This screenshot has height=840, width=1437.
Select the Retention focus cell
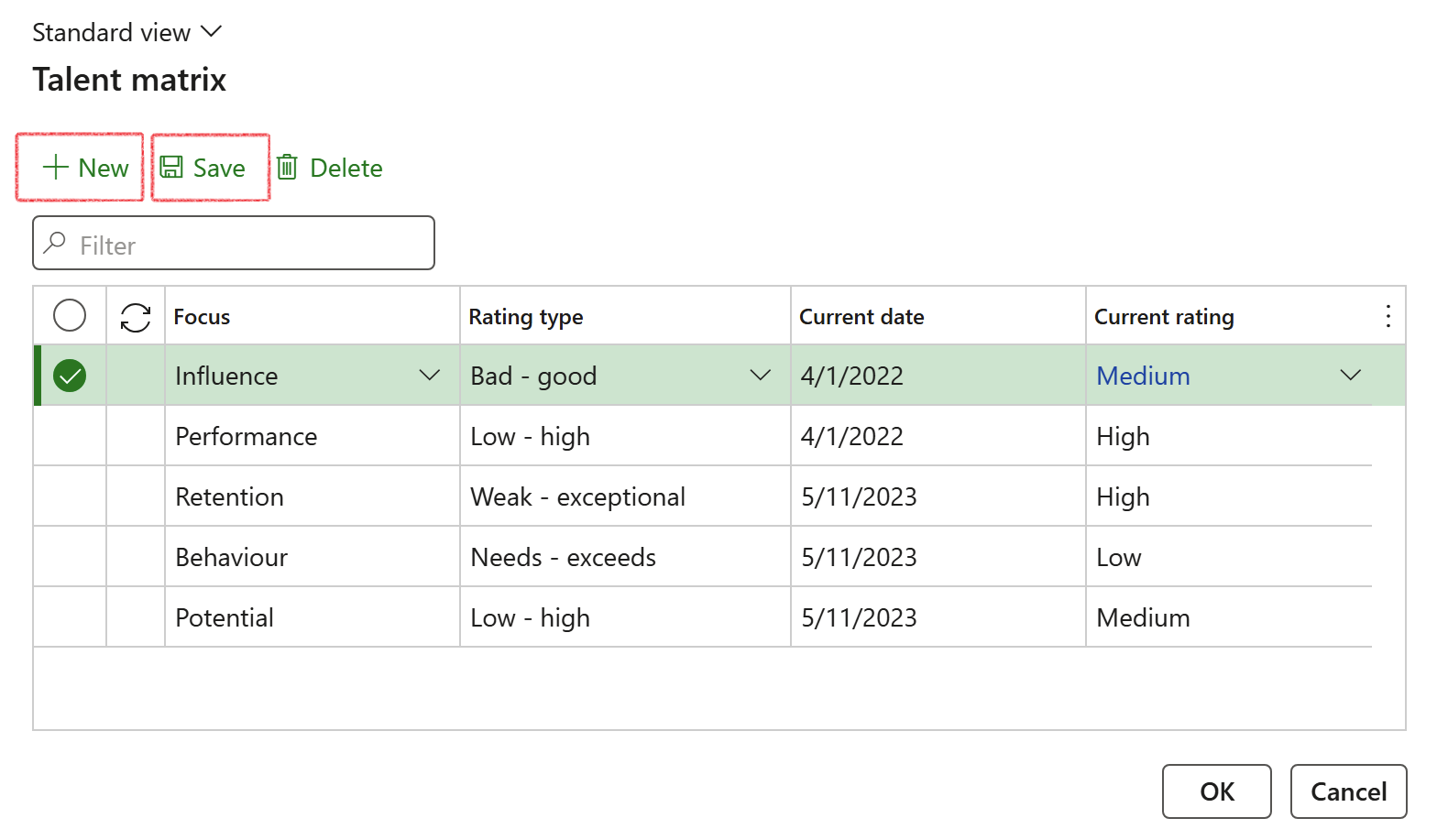point(230,496)
